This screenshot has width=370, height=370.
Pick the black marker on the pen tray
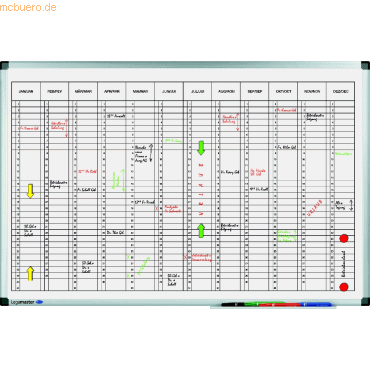pyautogui.click(x=233, y=304)
